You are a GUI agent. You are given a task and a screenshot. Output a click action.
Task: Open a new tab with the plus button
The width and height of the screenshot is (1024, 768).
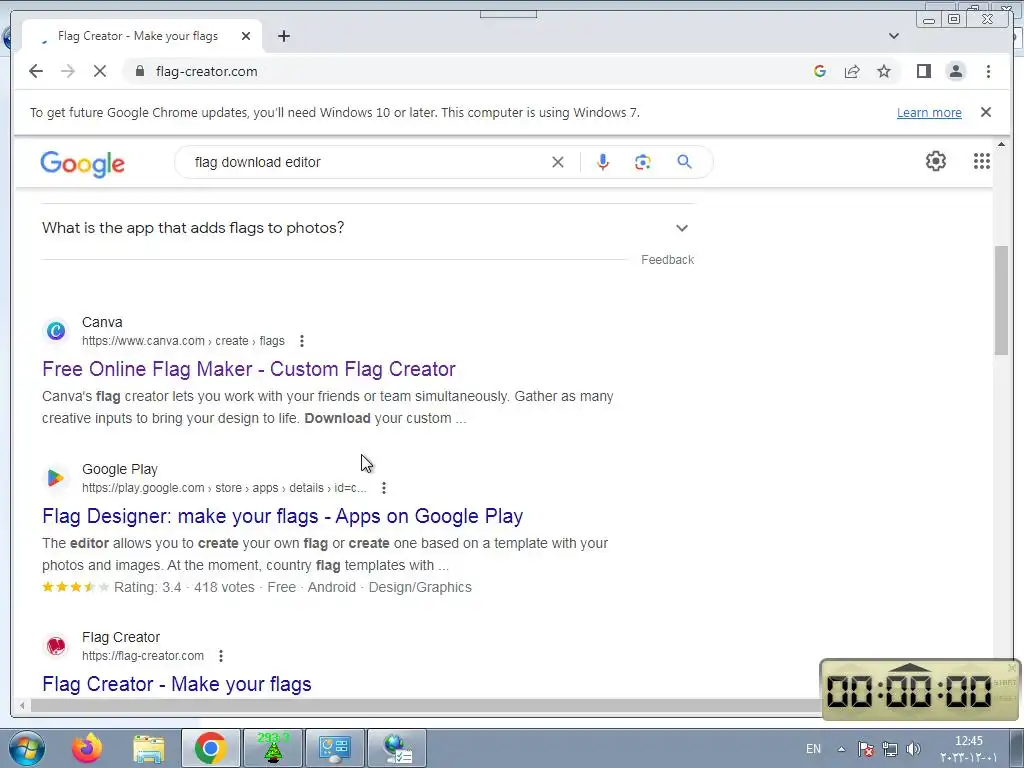pyautogui.click(x=283, y=36)
